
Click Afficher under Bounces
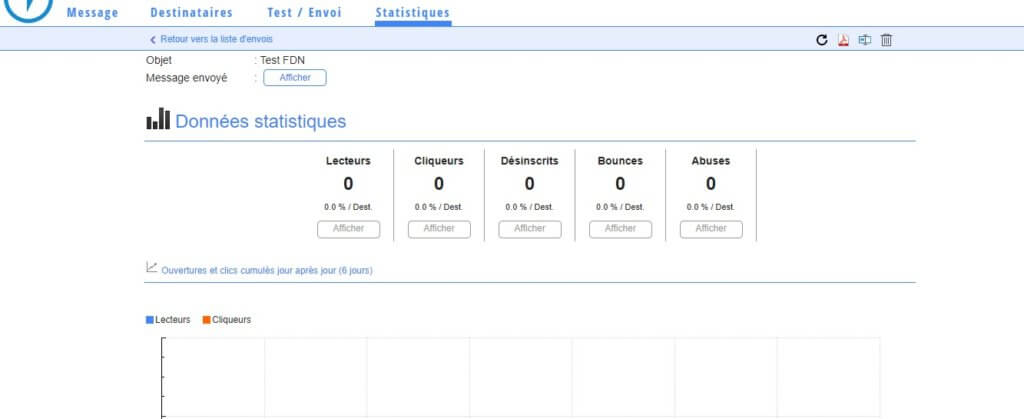point(620,229)
